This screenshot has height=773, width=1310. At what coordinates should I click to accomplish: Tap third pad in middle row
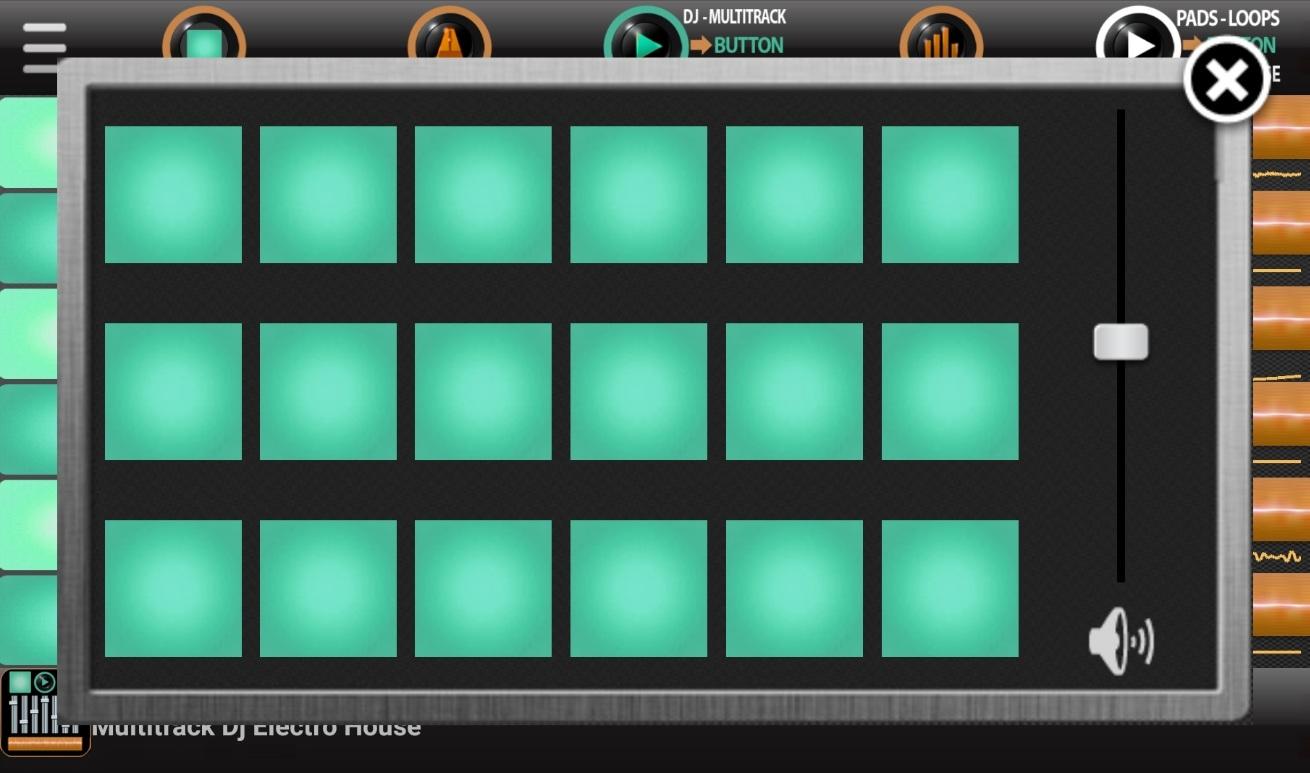pos(483,391)
